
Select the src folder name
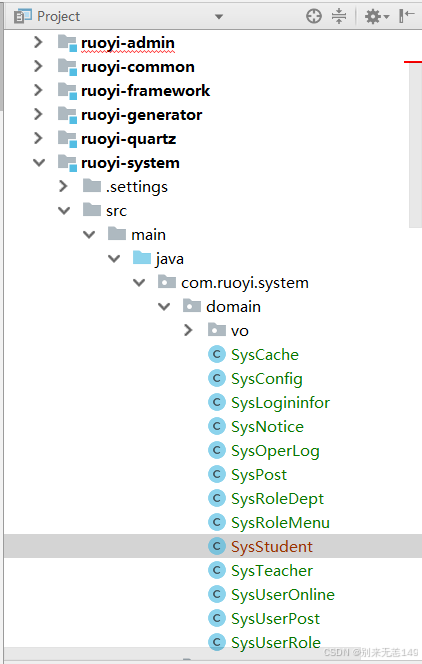pyautogui.click(x=116, y=211)
